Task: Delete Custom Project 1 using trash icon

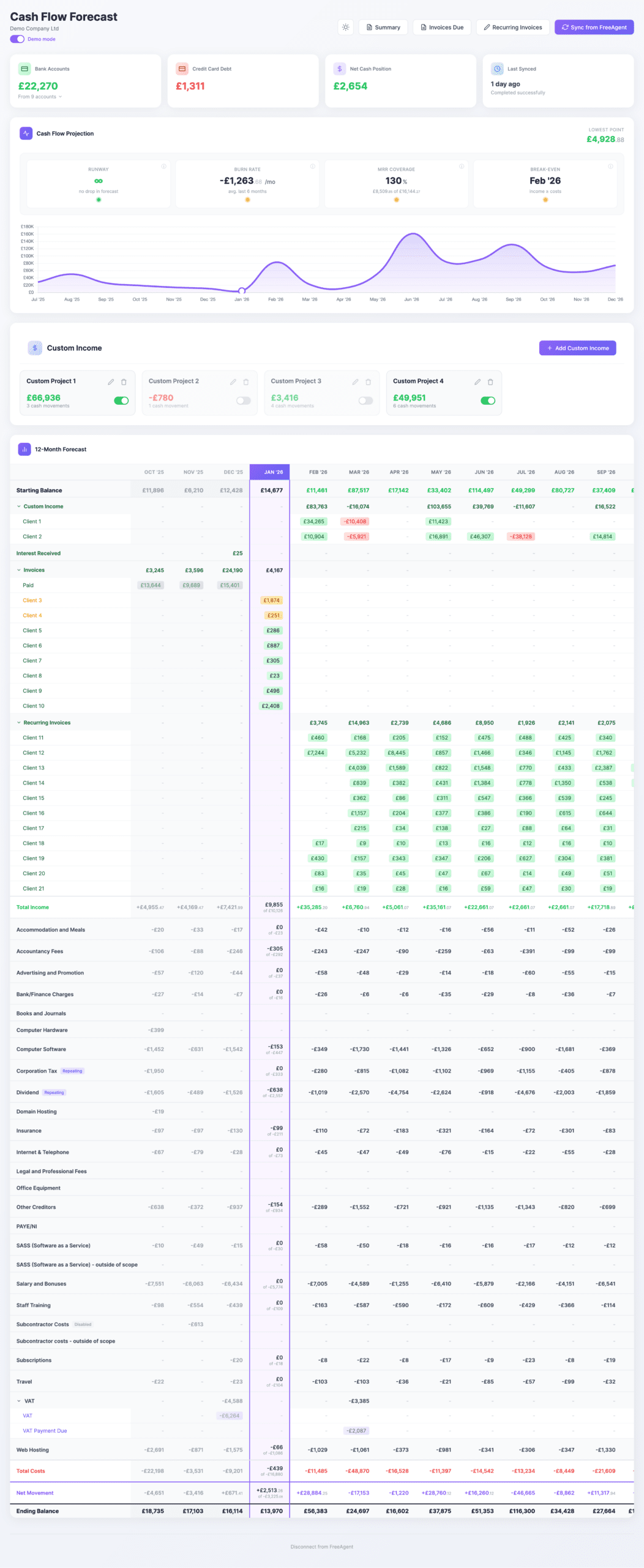Action: pyautogui.click(x=124, y=382)
